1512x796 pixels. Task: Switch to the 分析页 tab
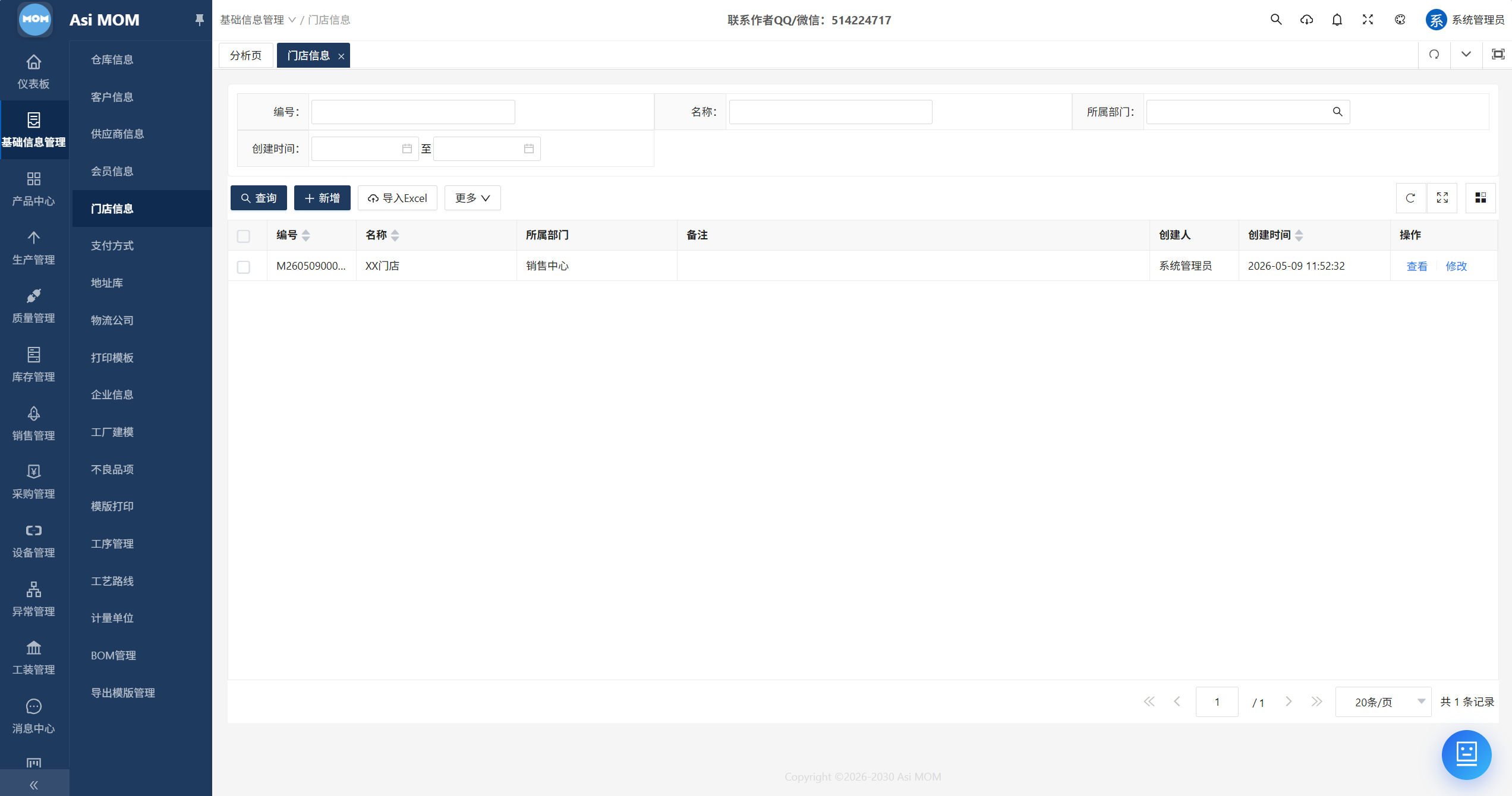click(246, 55)
